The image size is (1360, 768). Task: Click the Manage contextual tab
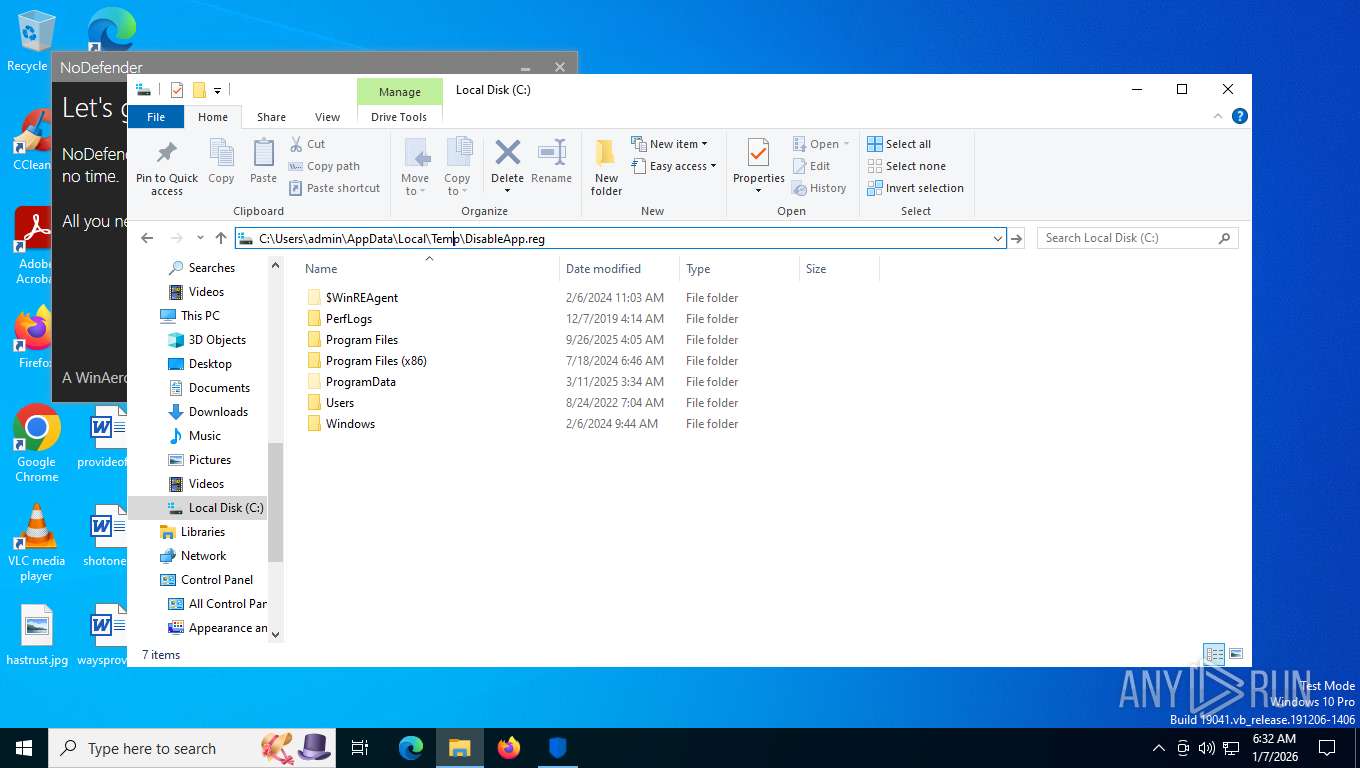(400, 92)
